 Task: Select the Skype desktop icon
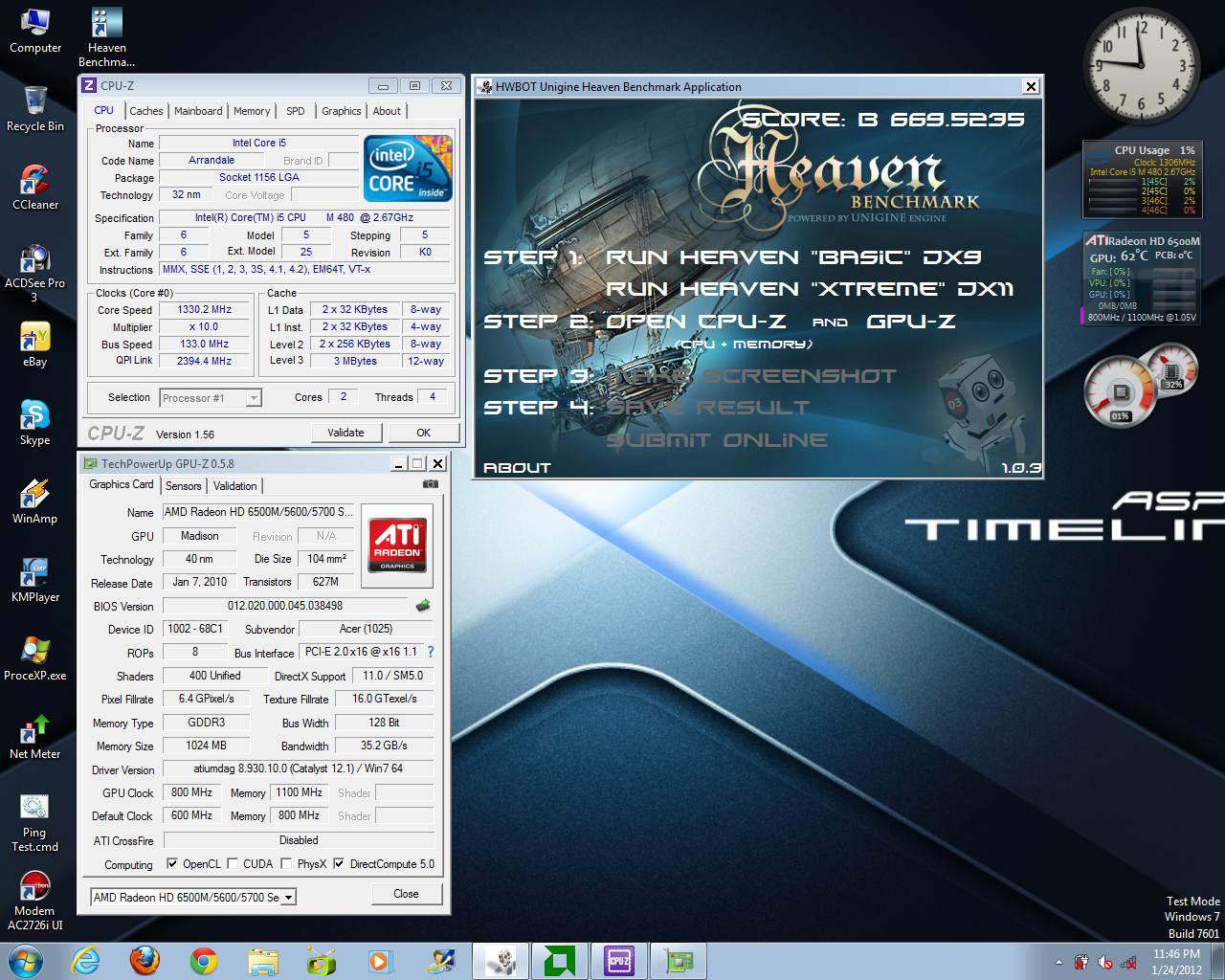(35, 422)
